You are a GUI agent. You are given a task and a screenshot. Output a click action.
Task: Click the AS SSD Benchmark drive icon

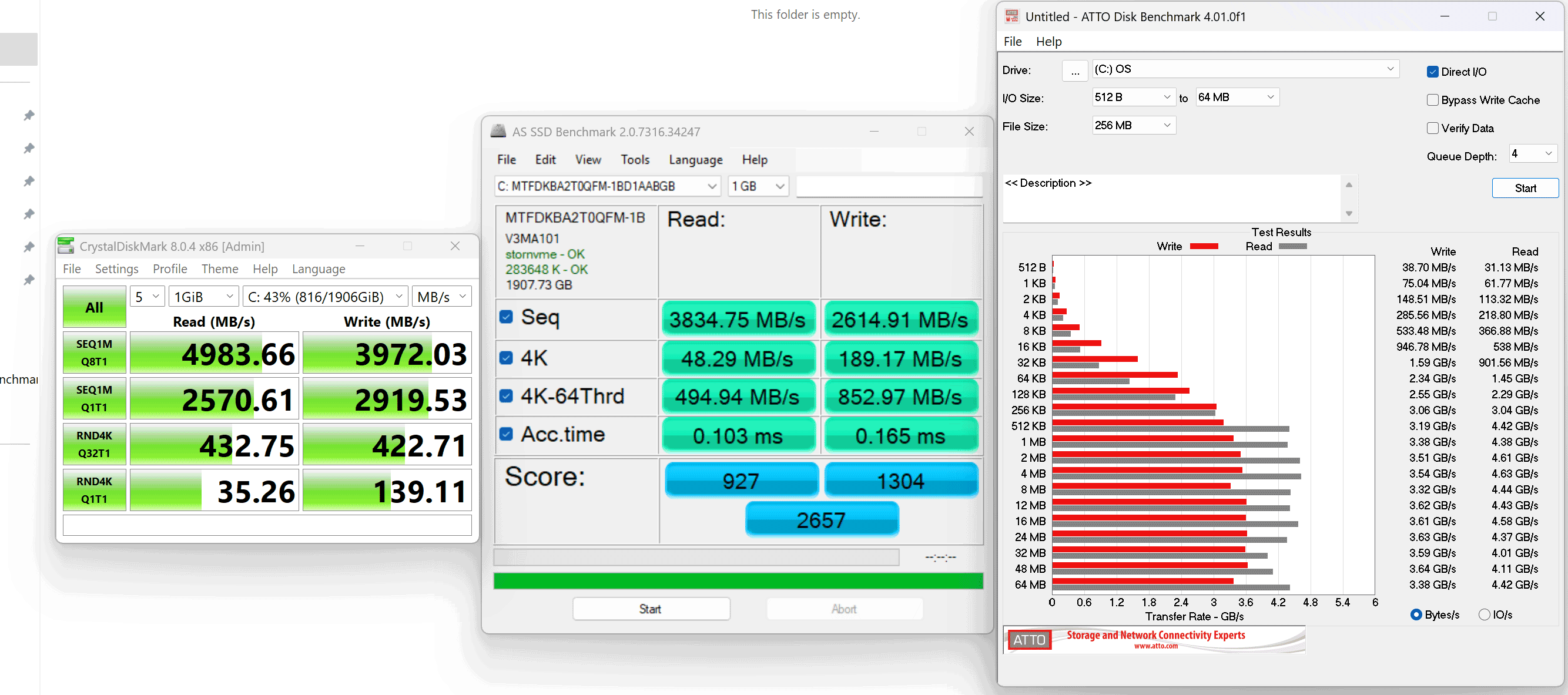[498, 132]
